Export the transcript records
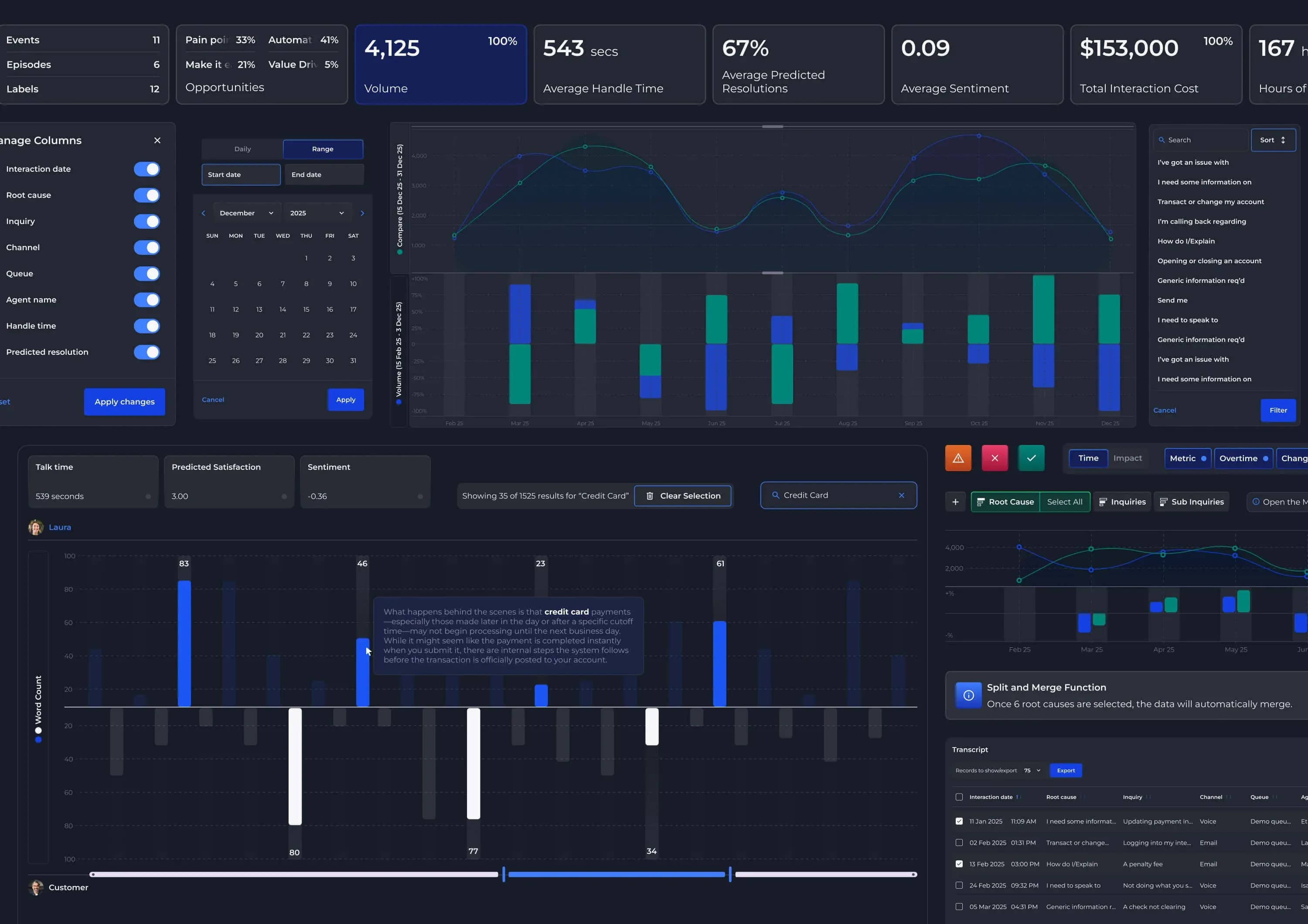Image resolution: width=1308 pixels, height=924 pixels. pyautogui.click(x=1065, y=771)
